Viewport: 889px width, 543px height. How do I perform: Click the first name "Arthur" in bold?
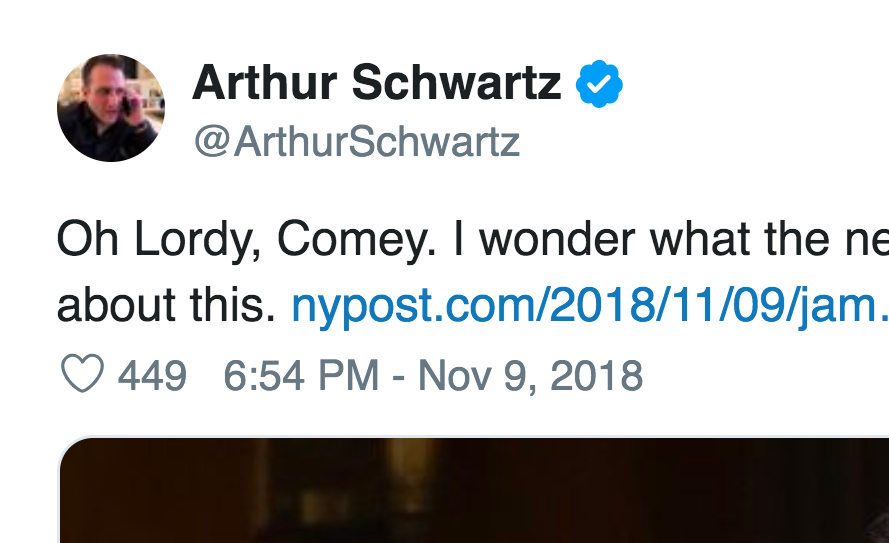(265, 83)
